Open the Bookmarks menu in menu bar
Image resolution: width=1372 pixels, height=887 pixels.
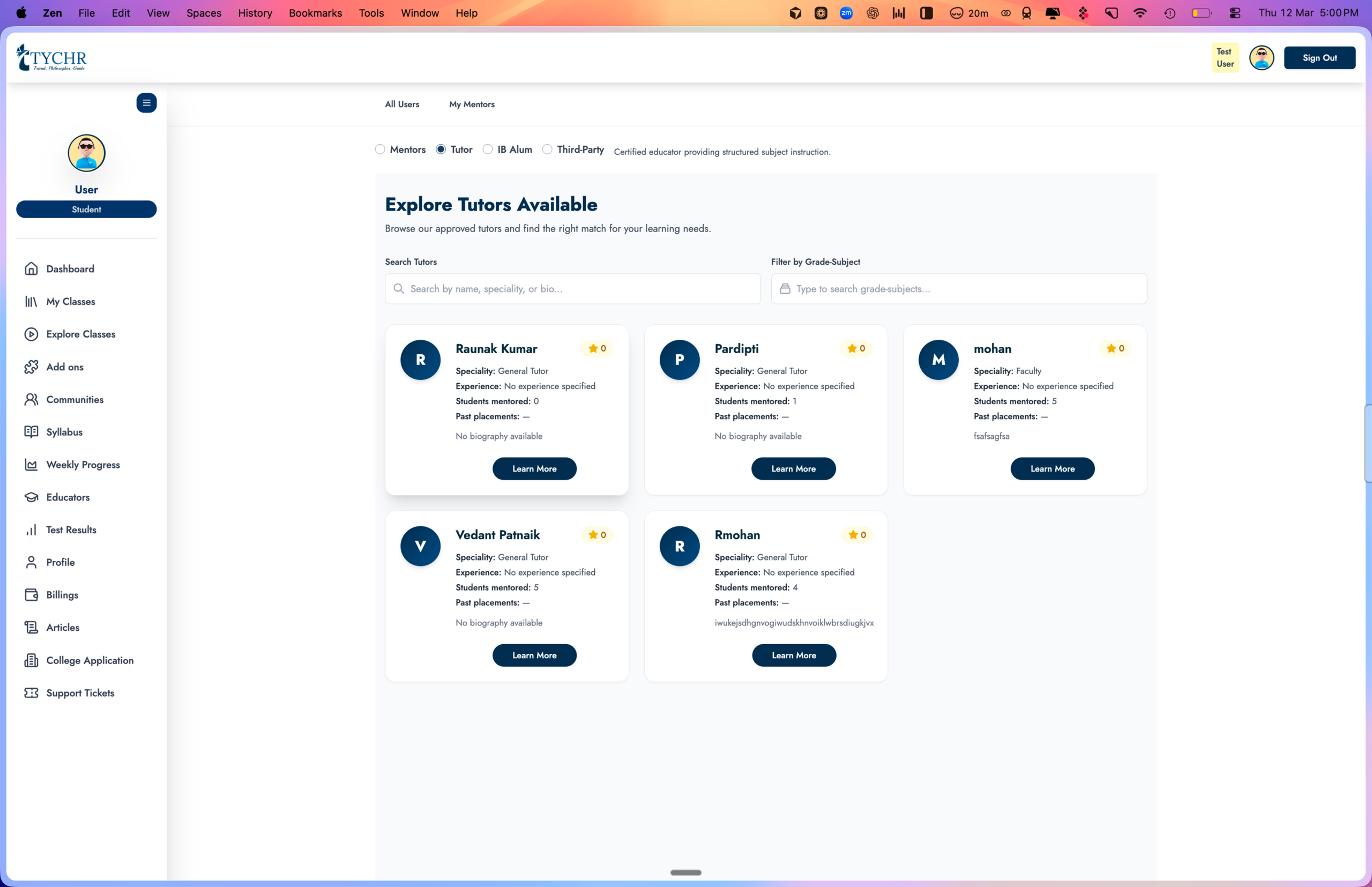315,13
